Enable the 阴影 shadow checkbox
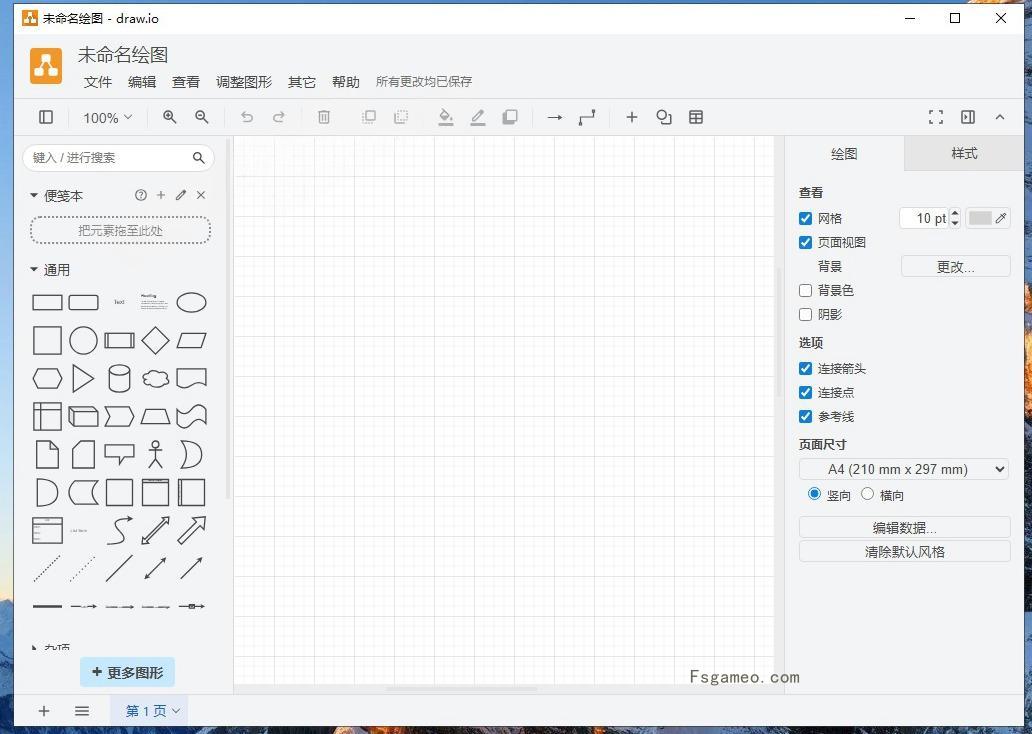This screenshot has height=734, width=1032. point(805,314)
